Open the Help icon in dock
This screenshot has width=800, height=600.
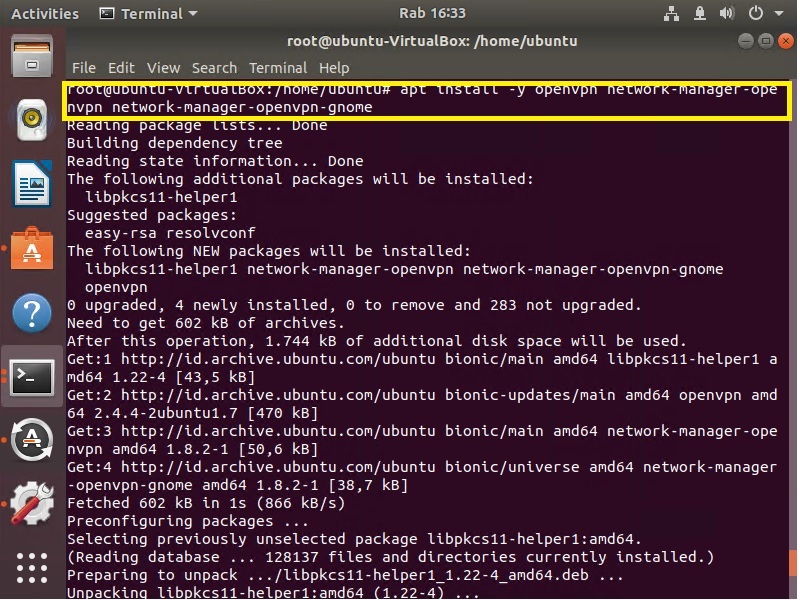point(32,312)
